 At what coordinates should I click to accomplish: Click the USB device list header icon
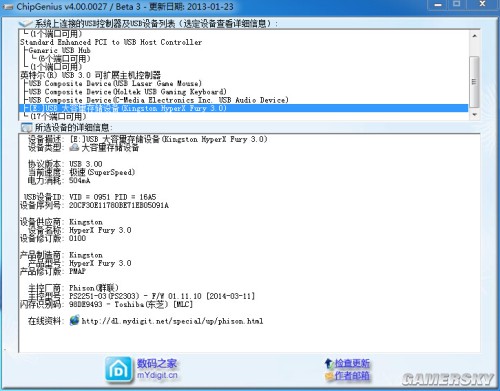point(26,23)
